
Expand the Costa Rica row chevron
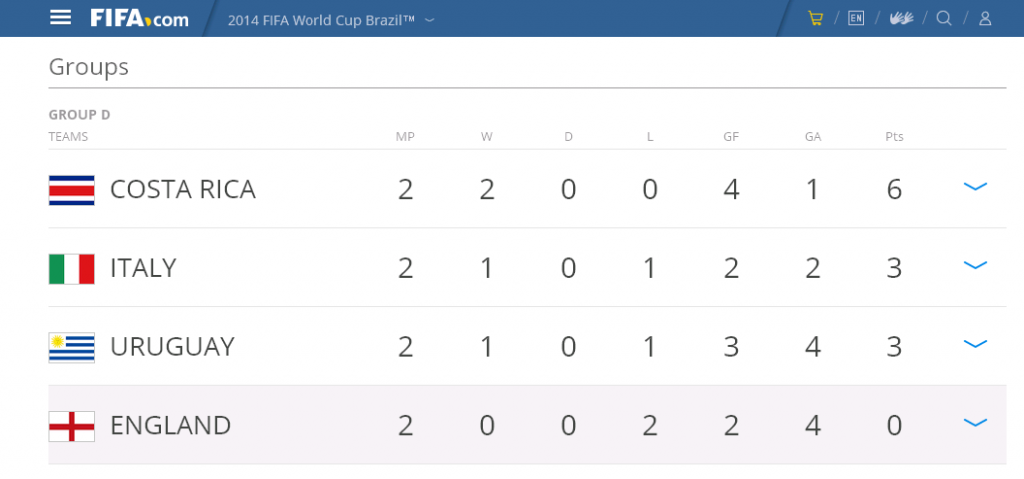click(x=975, y=186)
